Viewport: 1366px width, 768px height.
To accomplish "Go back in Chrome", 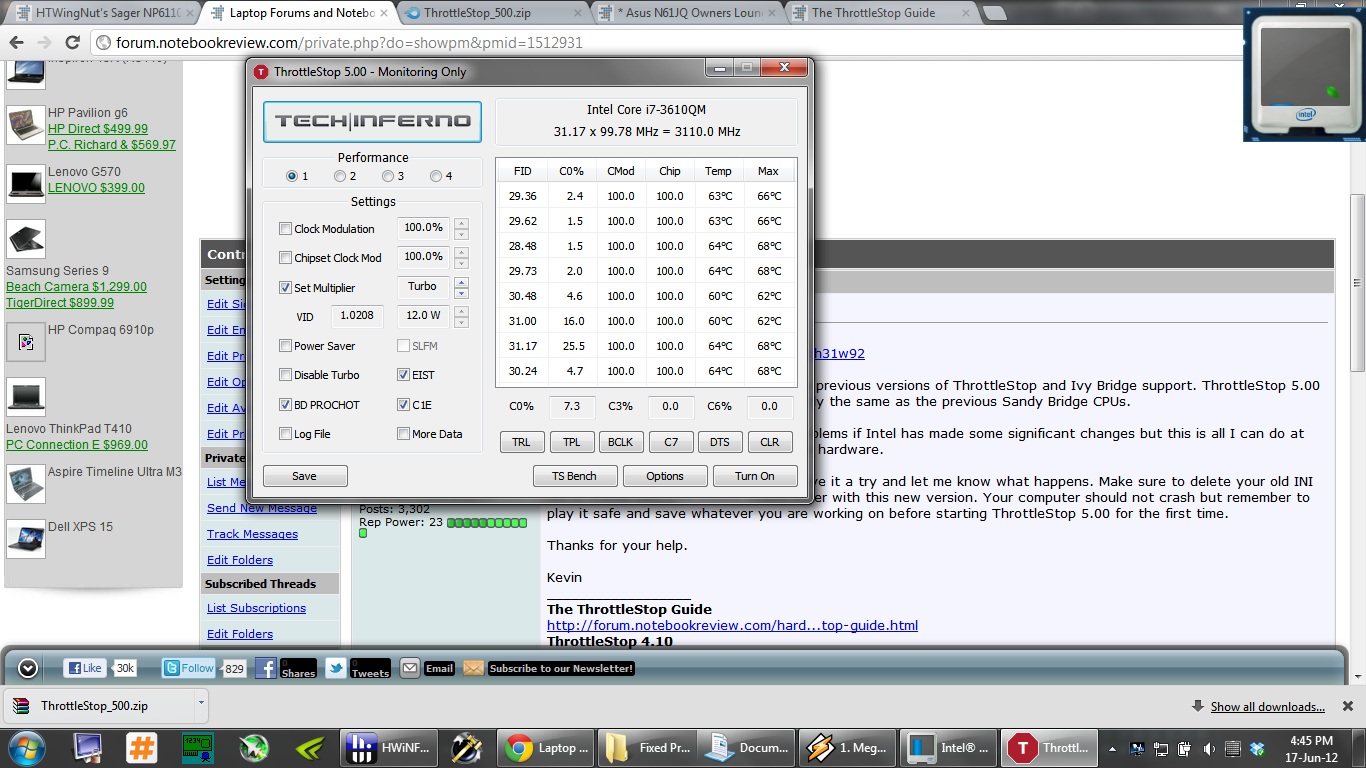I will point(16,42).
